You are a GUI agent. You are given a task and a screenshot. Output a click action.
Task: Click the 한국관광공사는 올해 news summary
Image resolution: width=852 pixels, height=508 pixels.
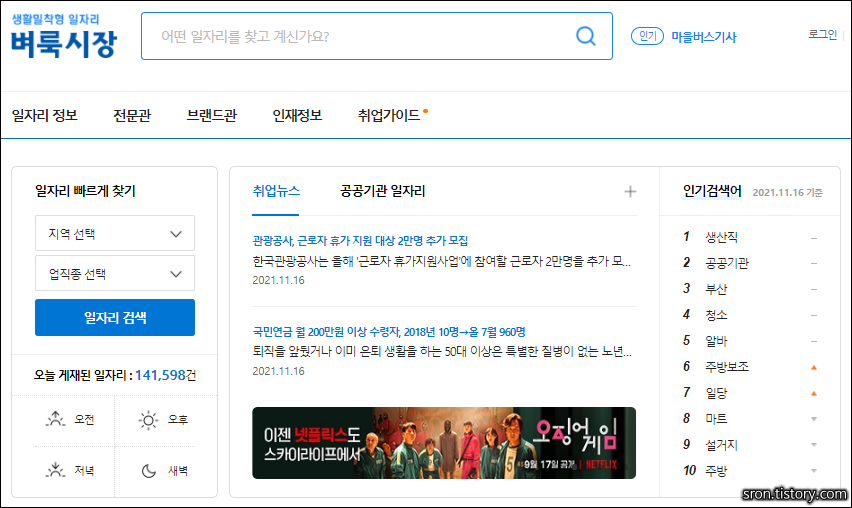[x=441, y=261]
